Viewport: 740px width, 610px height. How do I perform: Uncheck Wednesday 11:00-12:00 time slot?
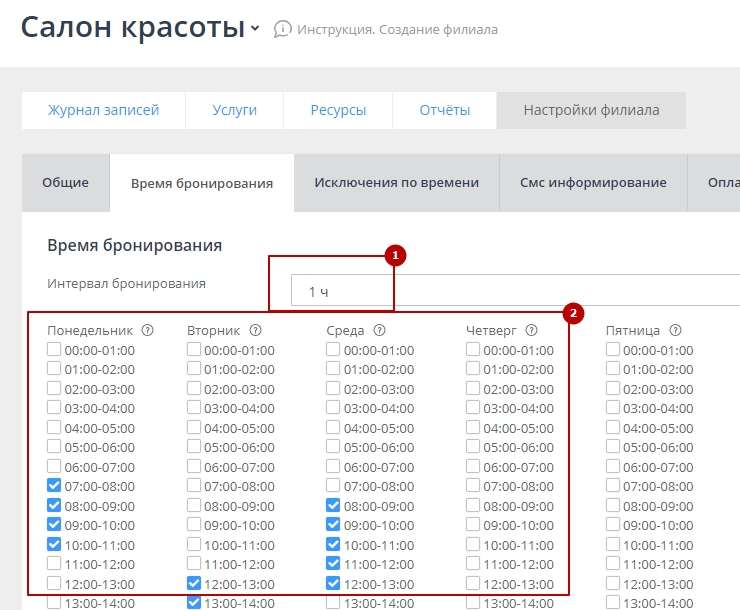(333, 564)
